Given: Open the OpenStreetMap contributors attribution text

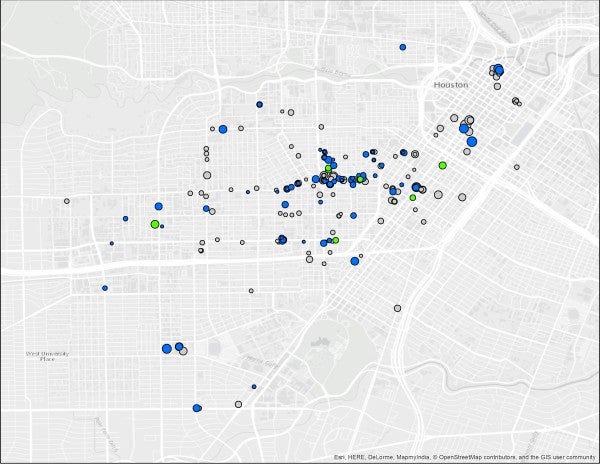Looking at the screenshot, I should click(x=476, y=457).
